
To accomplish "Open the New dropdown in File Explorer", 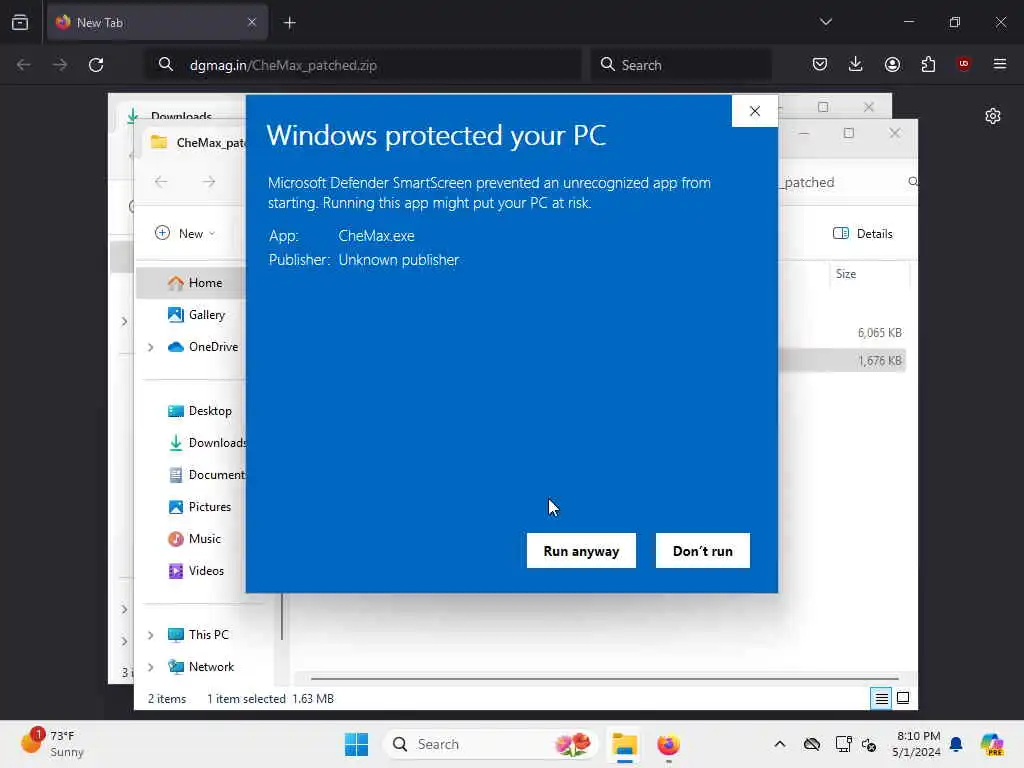I will pyautogui.click(x=185, y=233).
